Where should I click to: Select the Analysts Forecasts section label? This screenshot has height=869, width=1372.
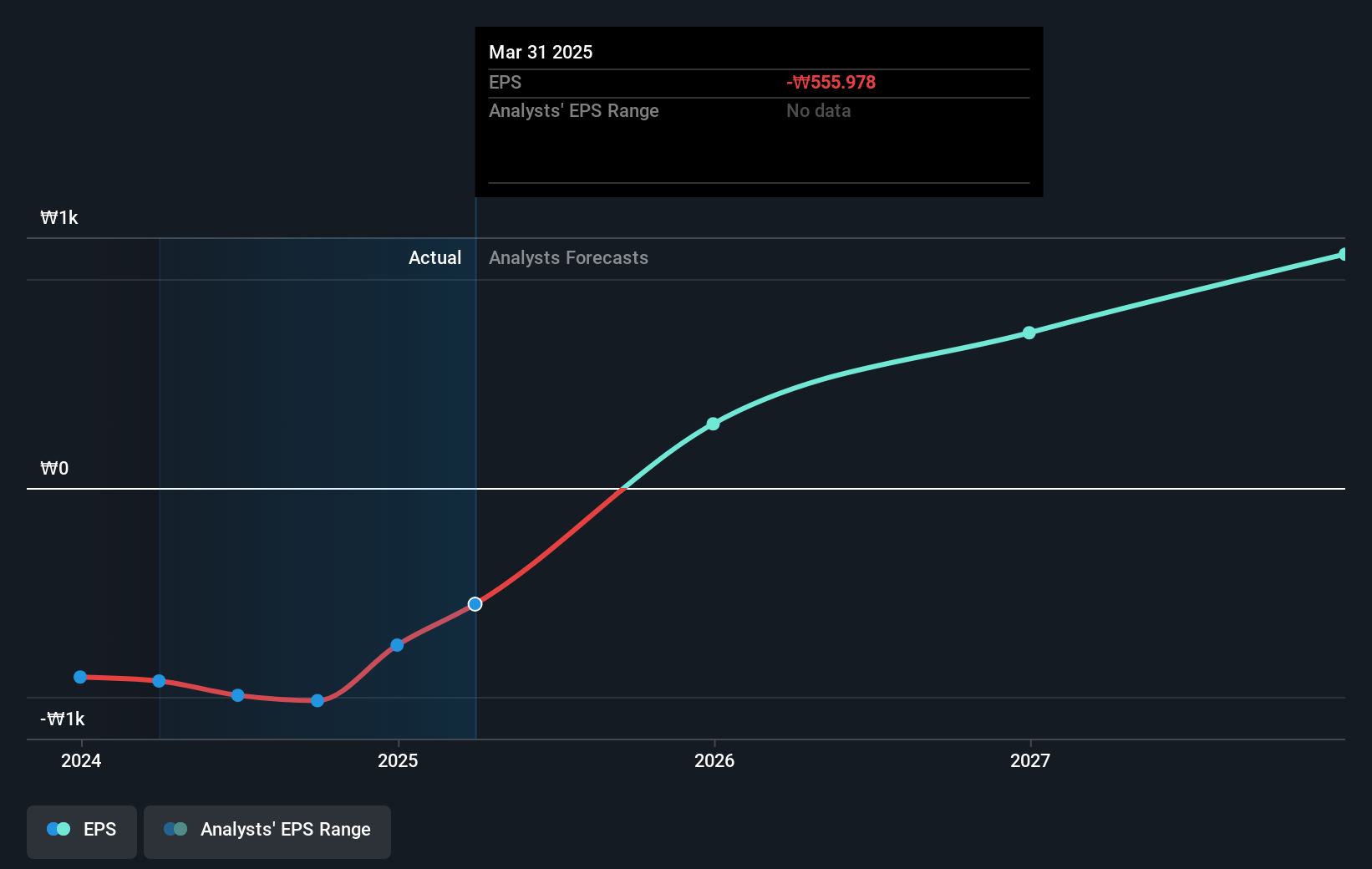coord(568,257)
